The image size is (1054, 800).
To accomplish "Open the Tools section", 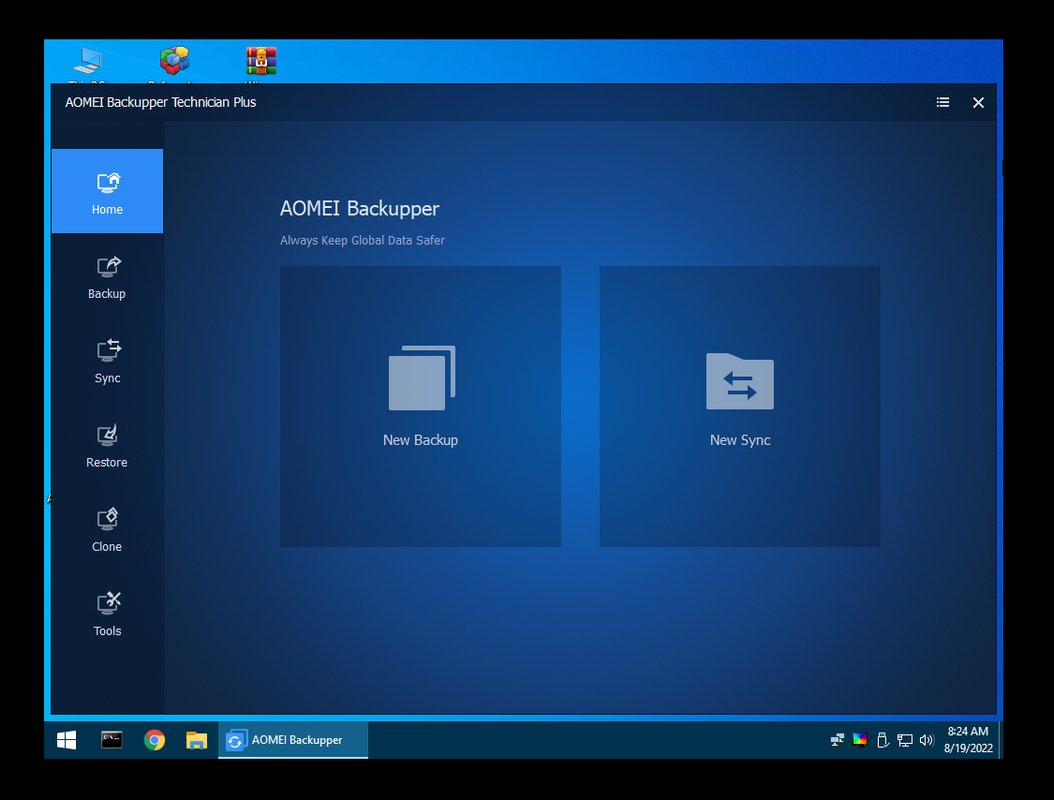I will pyautogui.click(x=107, y=613).
